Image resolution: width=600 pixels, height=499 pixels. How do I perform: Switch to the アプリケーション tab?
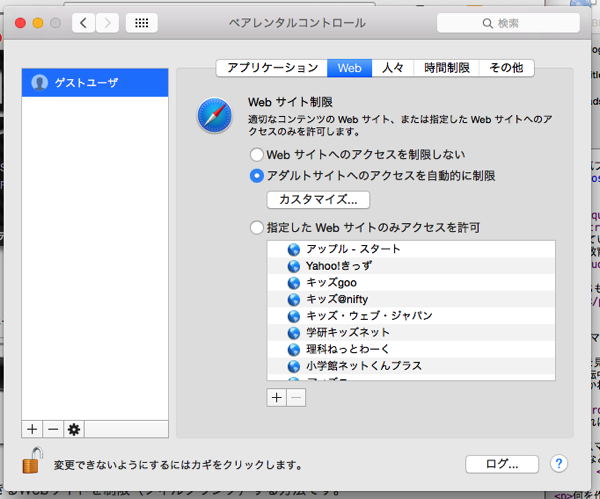(x=272, y=68)
